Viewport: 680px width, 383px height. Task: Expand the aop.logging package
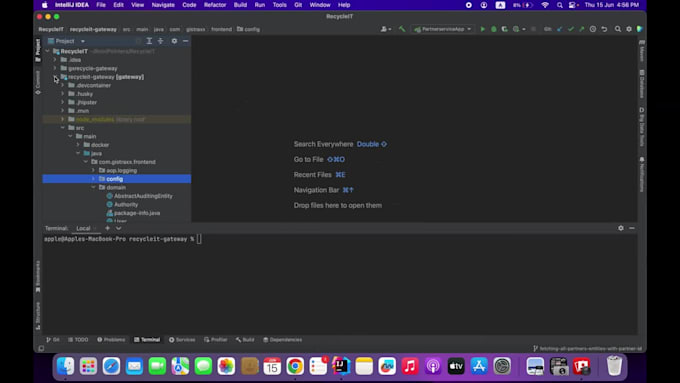click(x=93, y=170)
